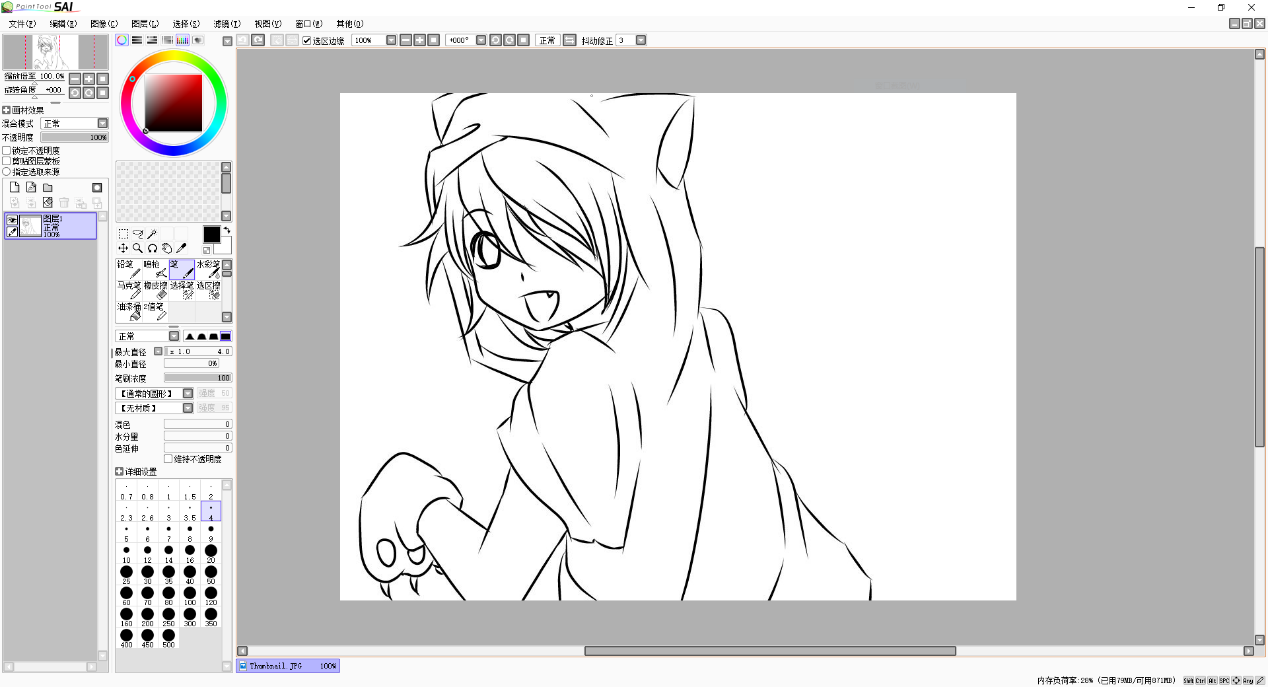Toggle the 选区边缘 checkbox
This screenshot has width=1268, height=687.
click(x=307, y=41)
